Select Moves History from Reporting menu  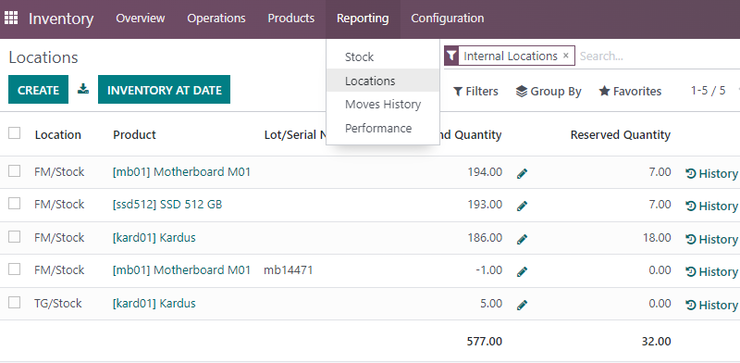[x=383, y=104]
